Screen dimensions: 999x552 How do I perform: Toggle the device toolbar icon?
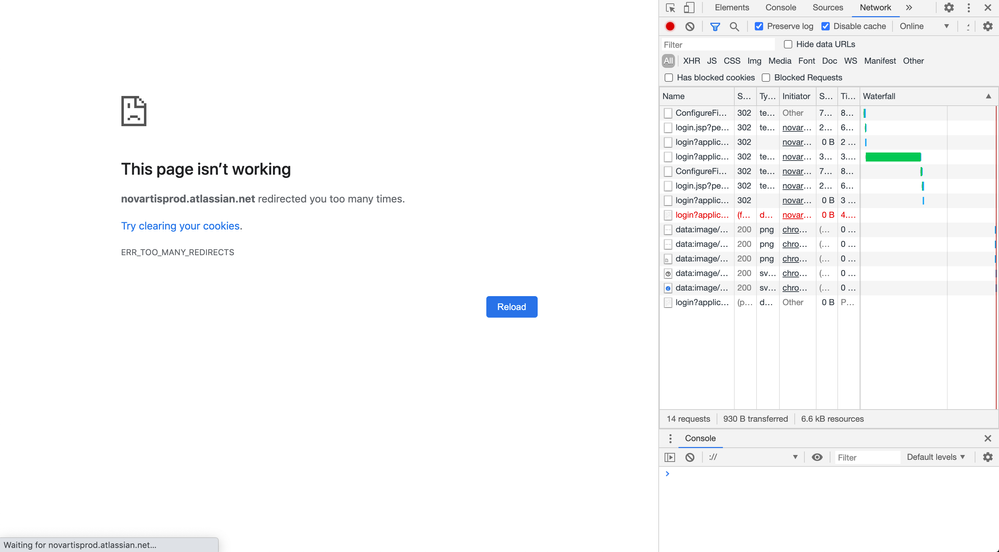point(689,8)
